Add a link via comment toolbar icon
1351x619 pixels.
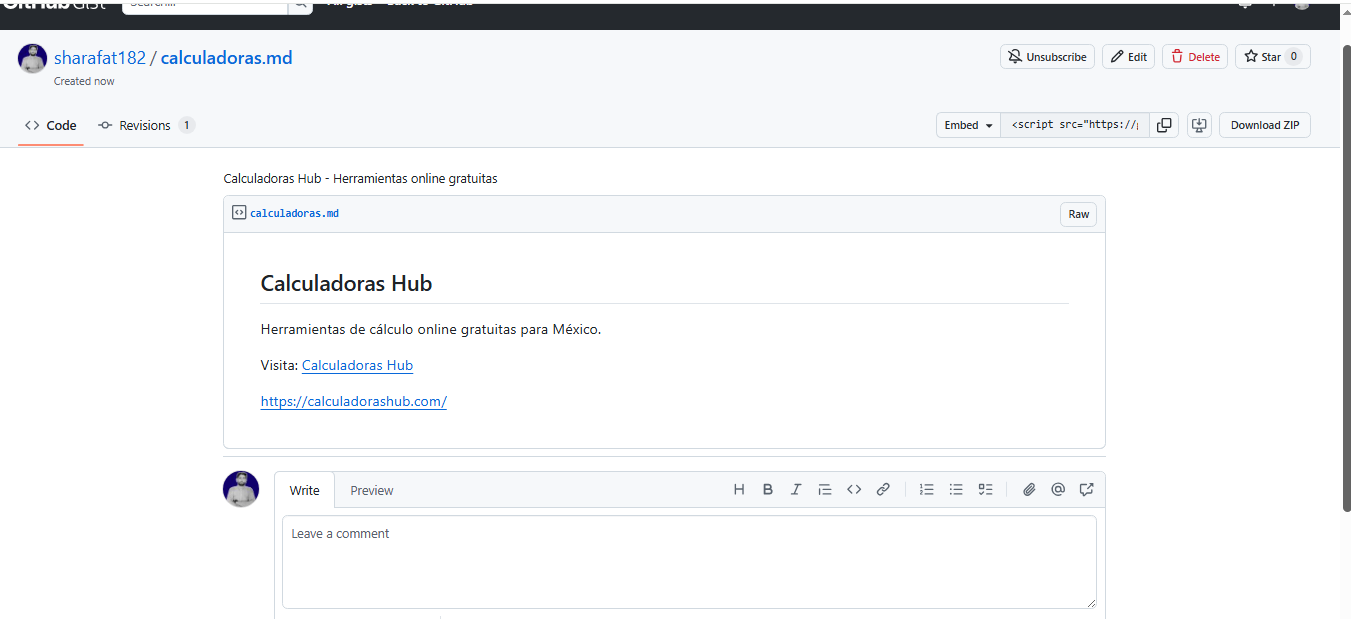tap(883, 489)
